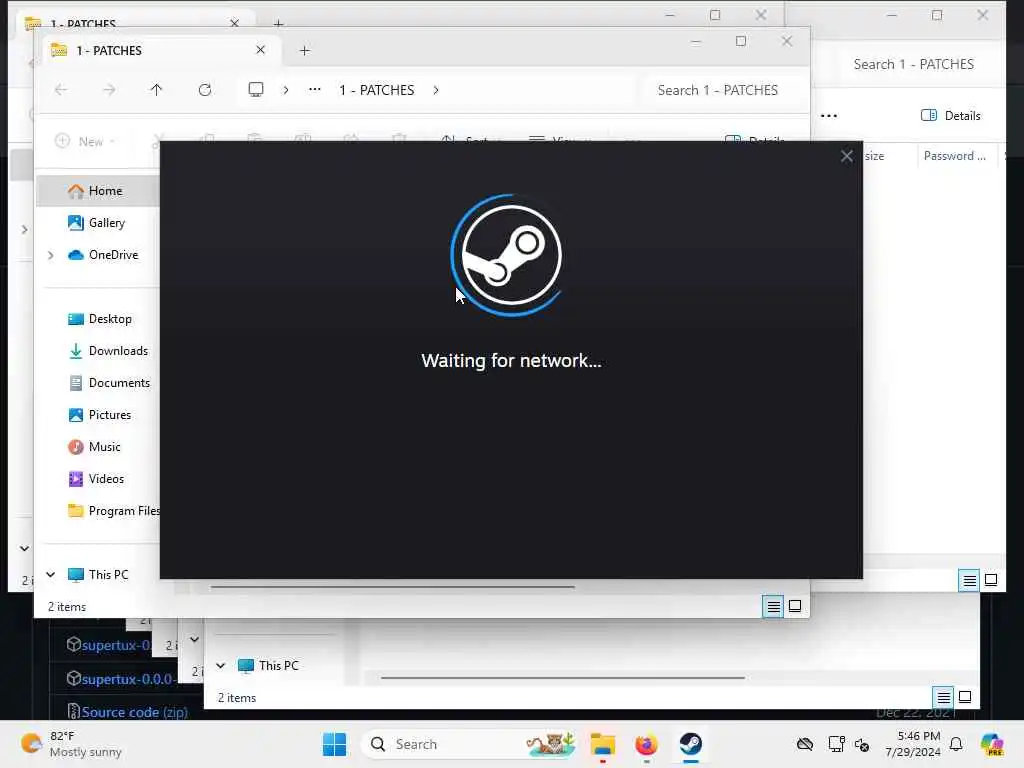
Task: Click muted volume icon in system tray
Action: pyautogui.click(x=862, y=744)
